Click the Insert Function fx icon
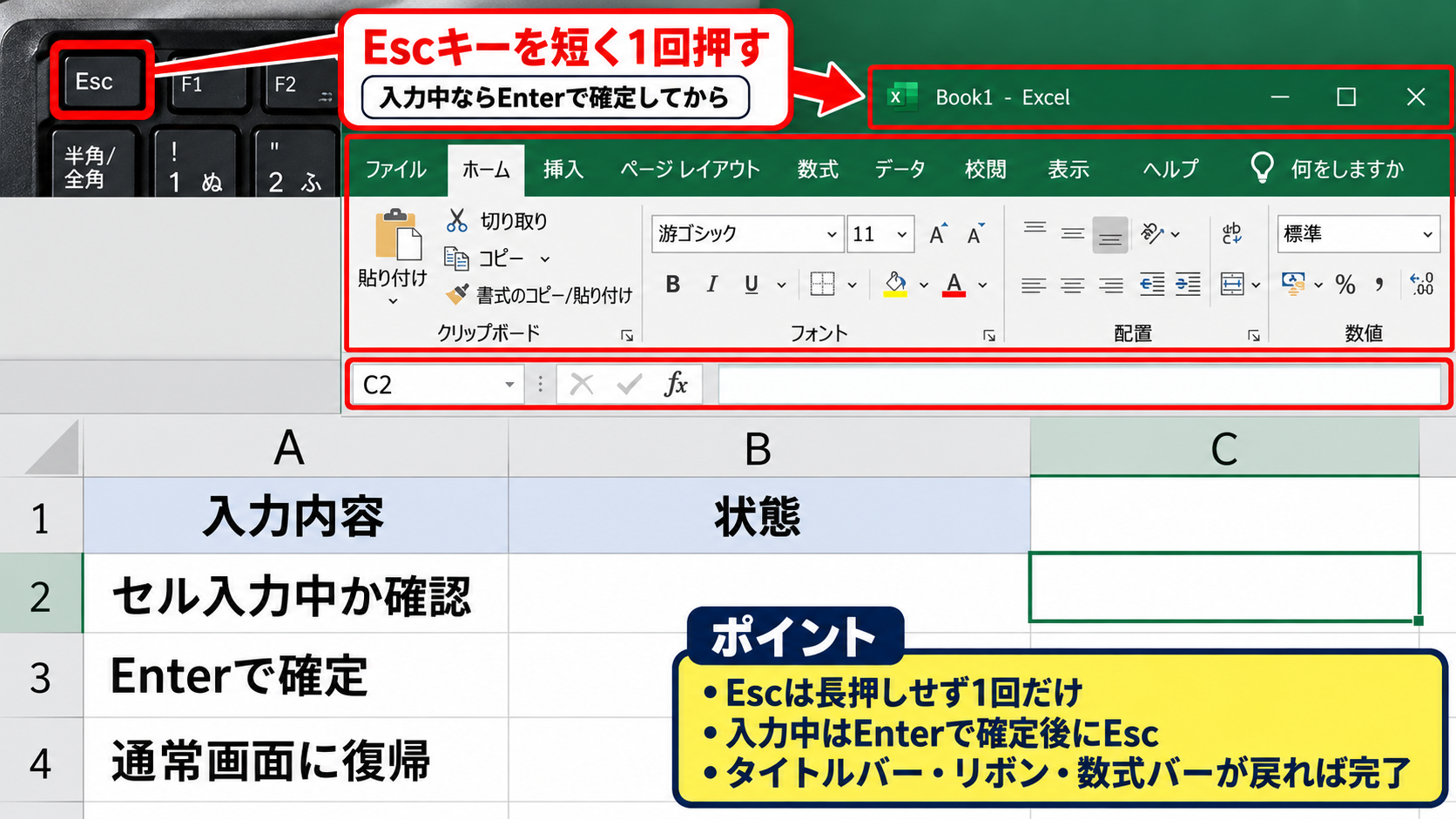The height and width of the screenshot is (819, 1456). 676,384
